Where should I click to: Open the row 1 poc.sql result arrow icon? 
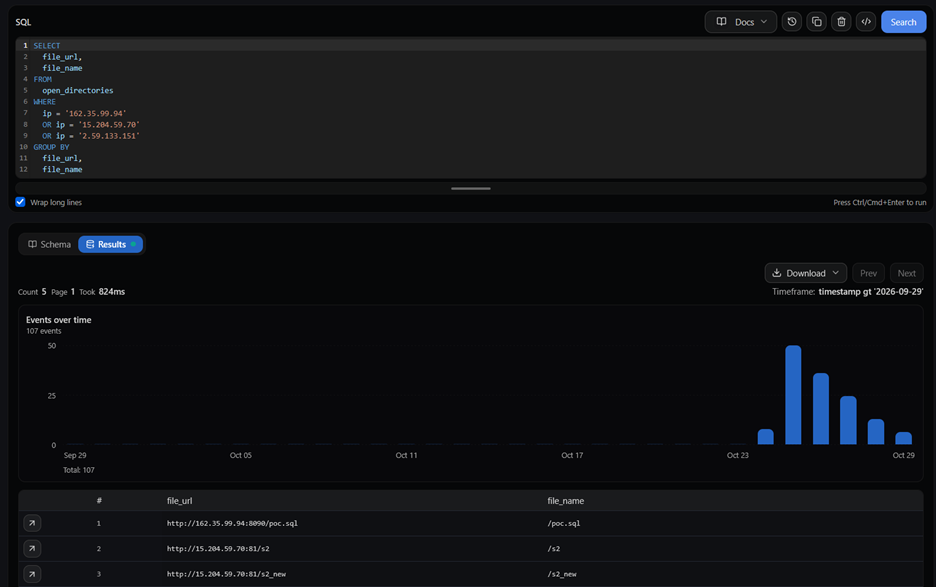point(32,523)
